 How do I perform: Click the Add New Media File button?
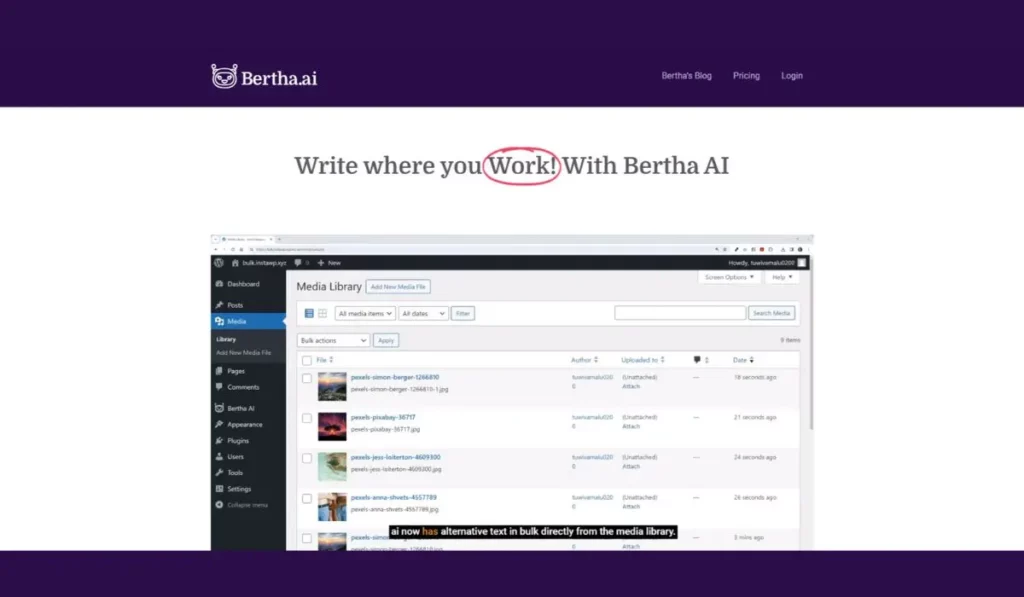click(x=398, y=287)
